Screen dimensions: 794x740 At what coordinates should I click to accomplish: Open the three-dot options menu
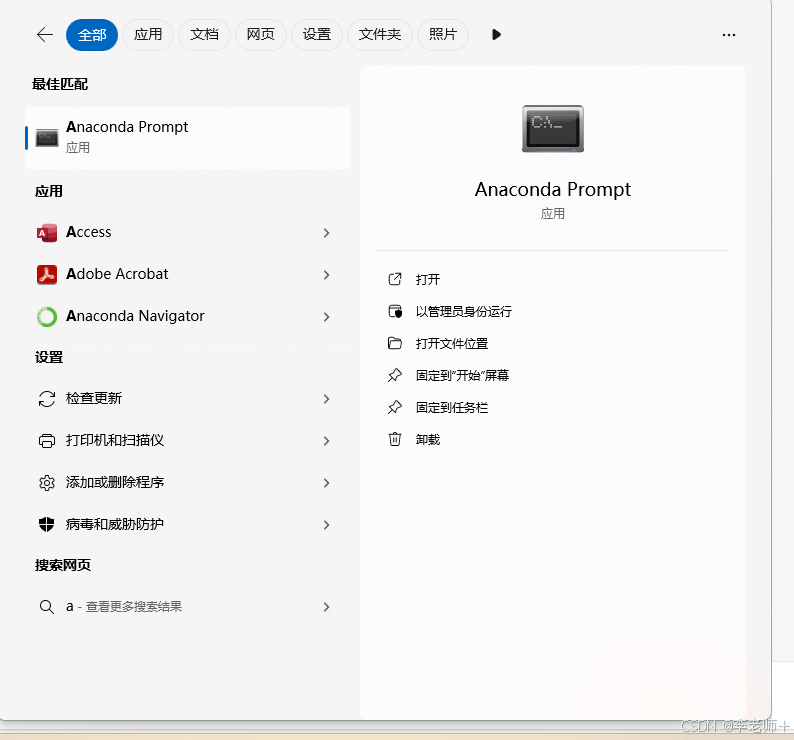pyautogui.click(x=729, y=35)
